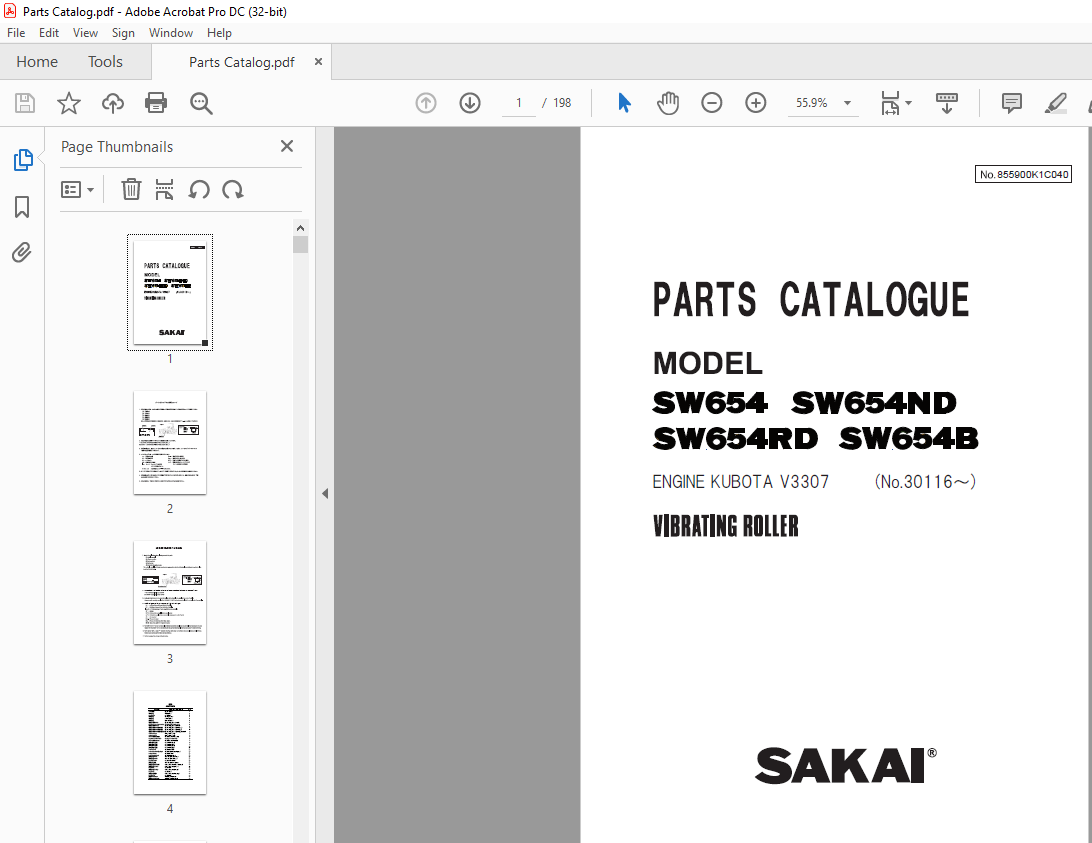Open the Edit menu
This screenshot has width=1092, height=843.
click(49, 33)
